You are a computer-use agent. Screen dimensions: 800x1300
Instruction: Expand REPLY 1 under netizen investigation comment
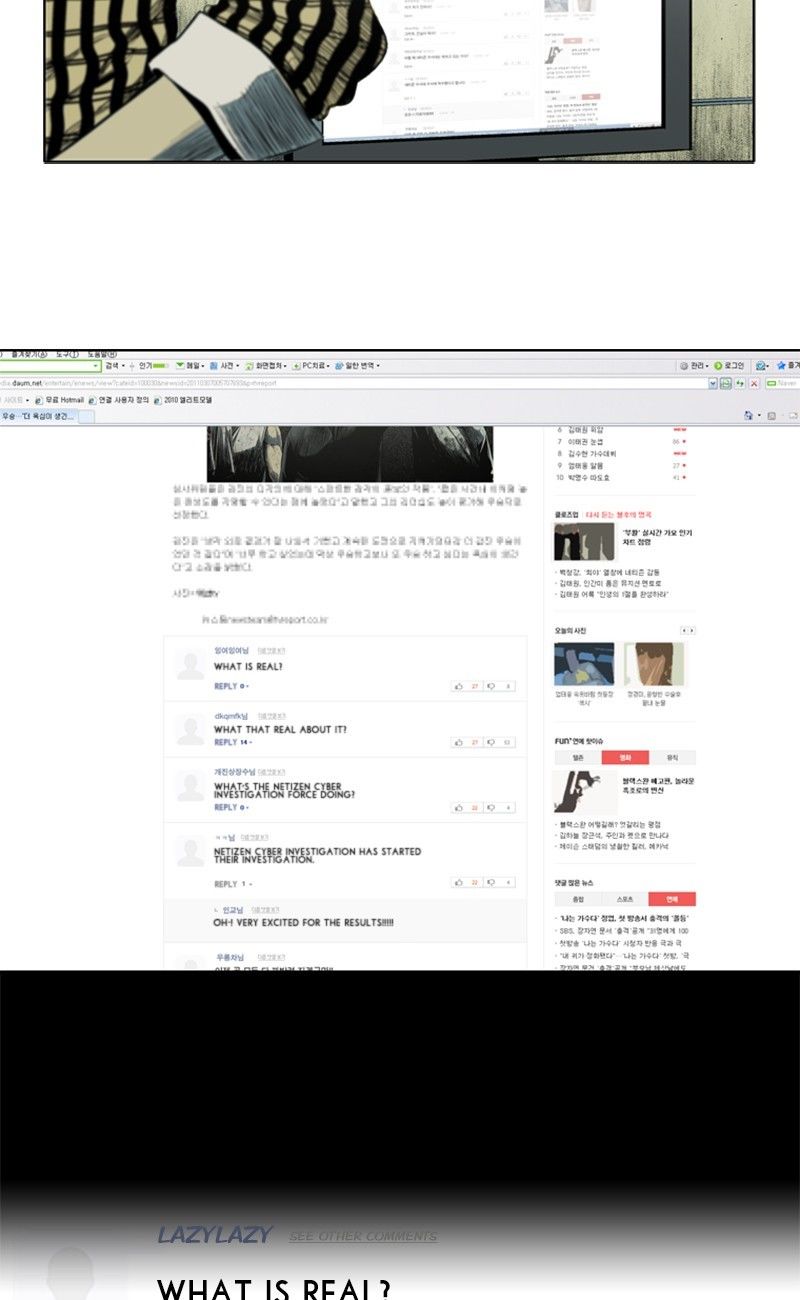point(233,884)
